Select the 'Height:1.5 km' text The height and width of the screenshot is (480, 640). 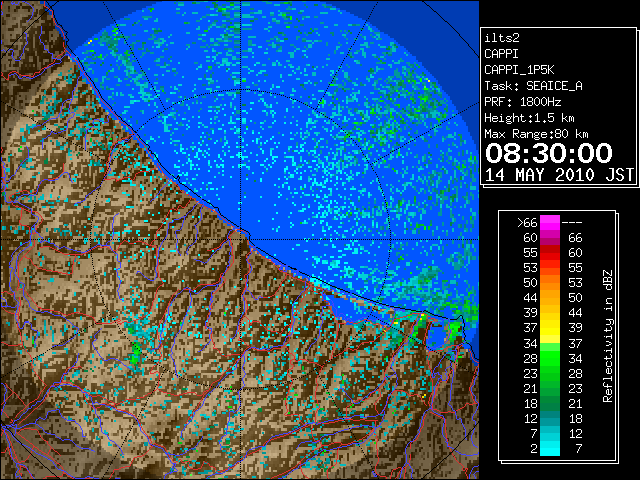pos(529,118)
